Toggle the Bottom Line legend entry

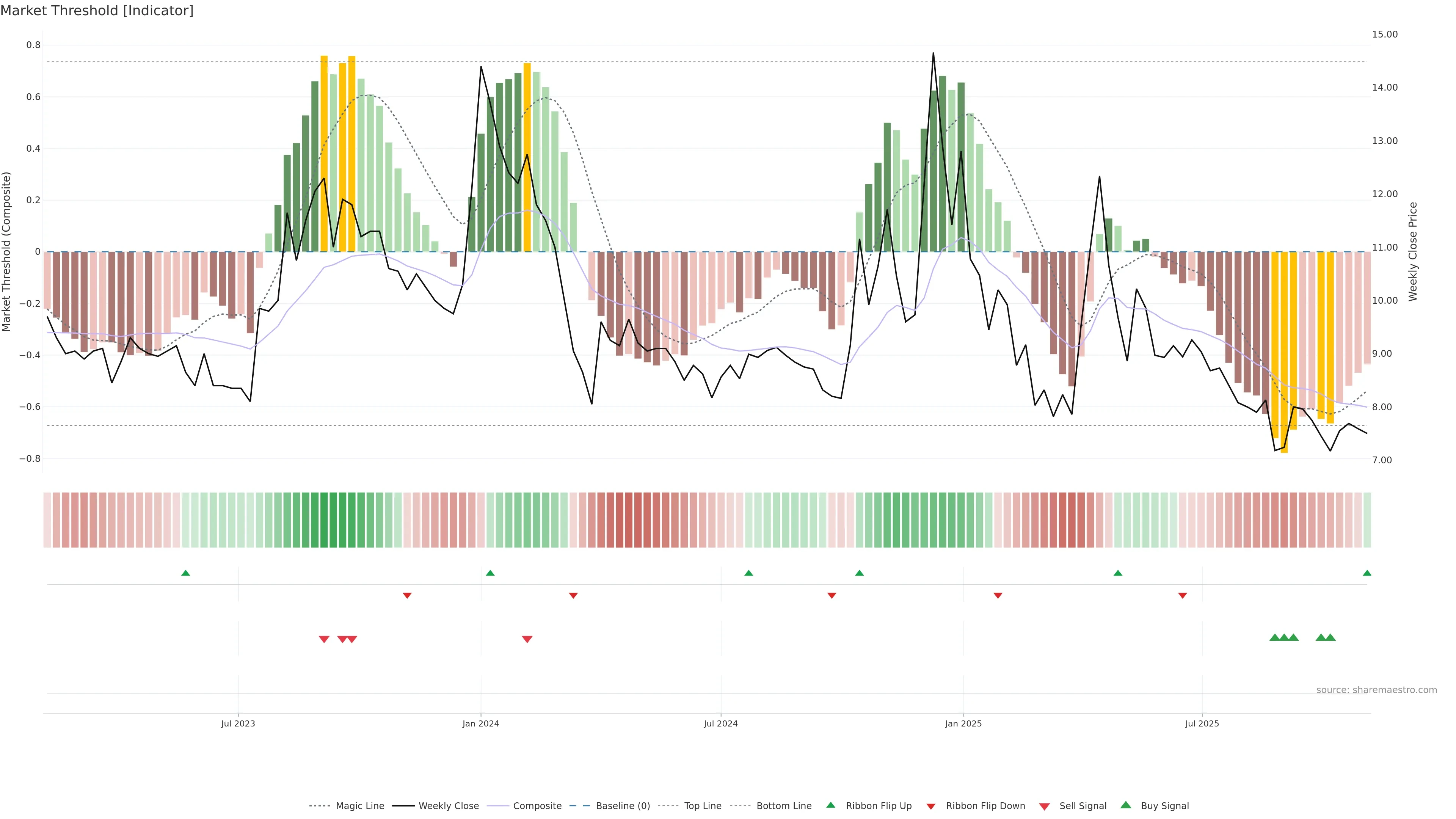783,806
